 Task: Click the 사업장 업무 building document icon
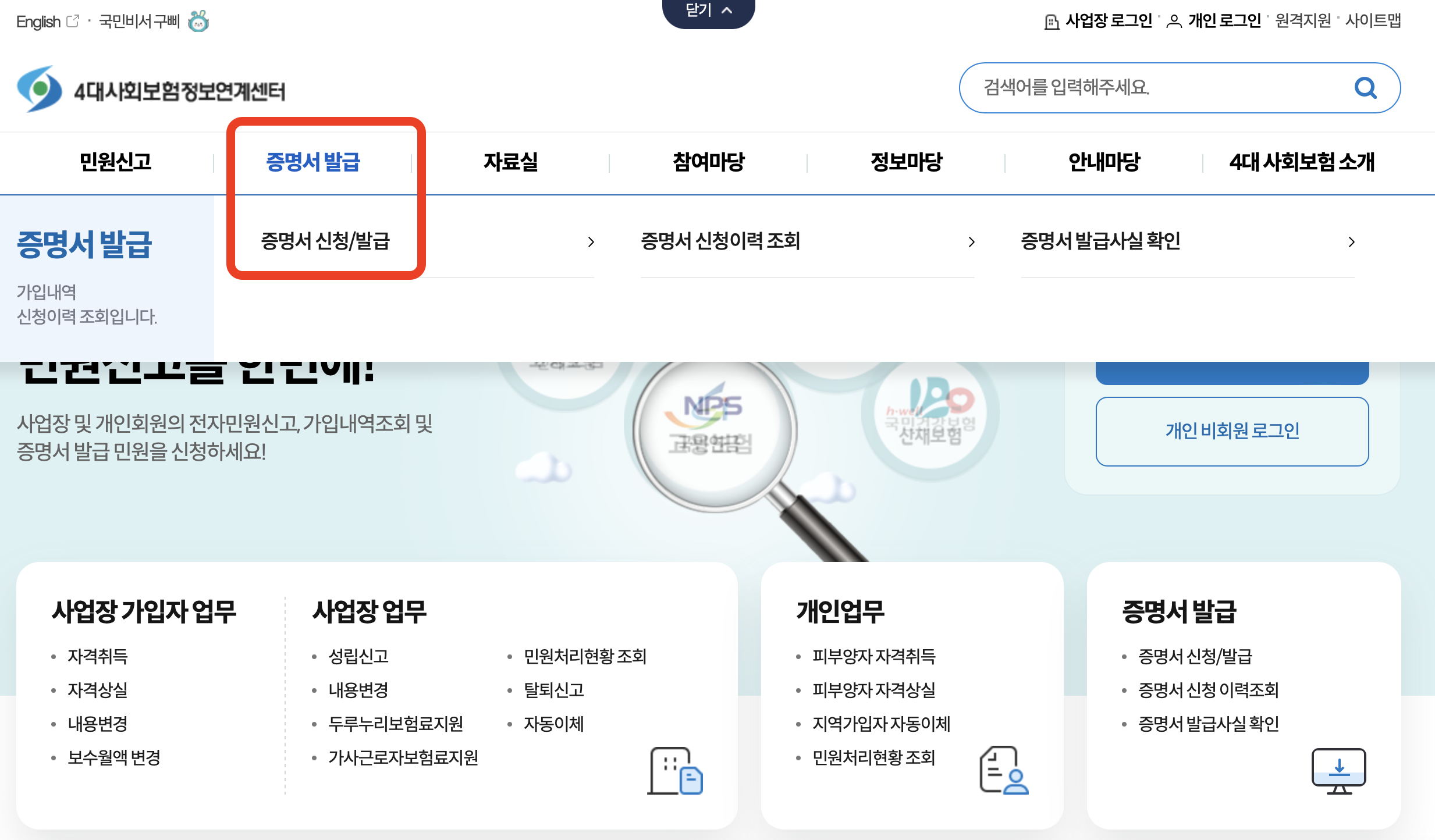pos(675,770)
